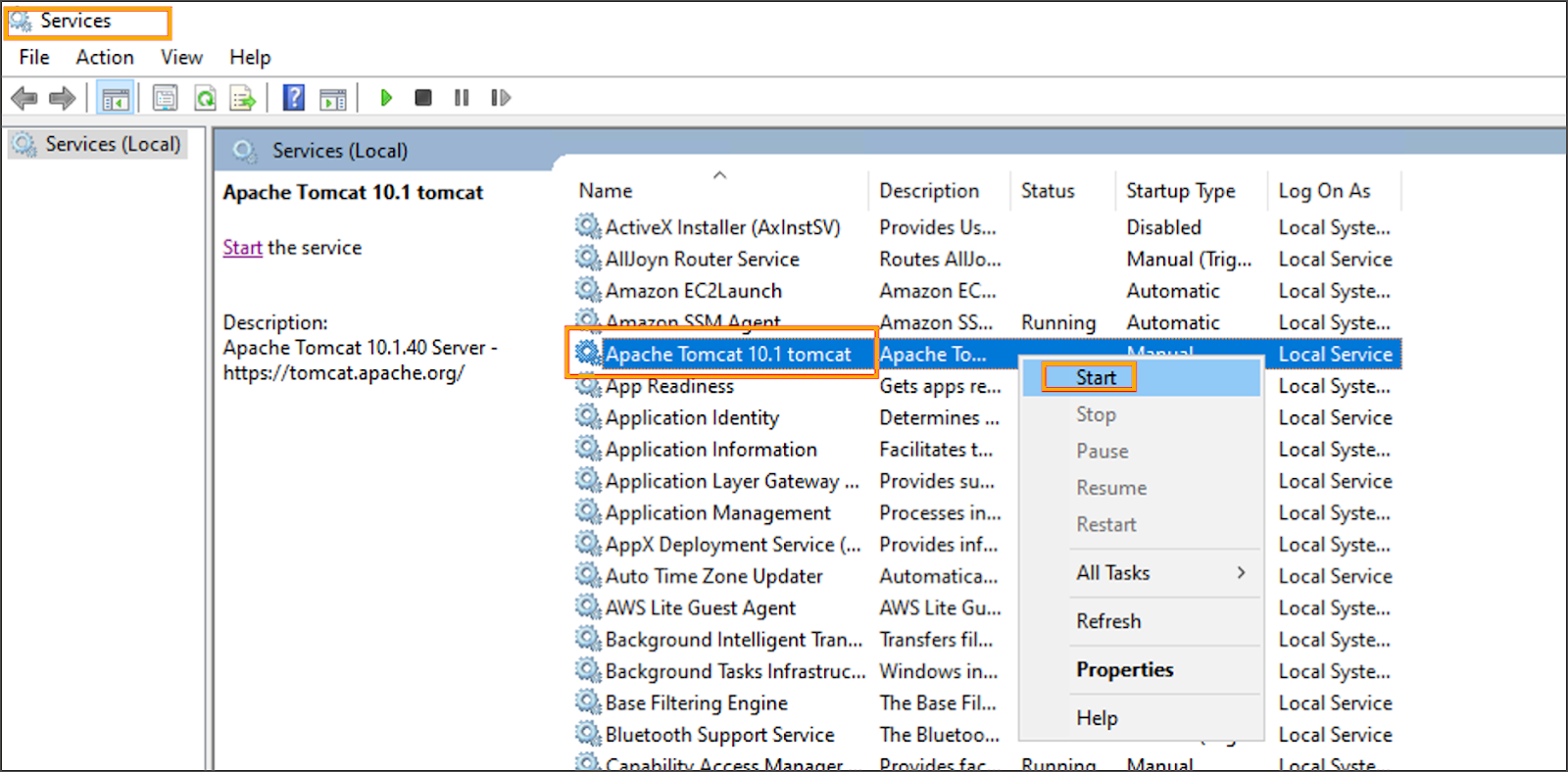Screen dimensions: 1568x772
Task: Choose Restart in the context menu
Action: pos(1141,524)
